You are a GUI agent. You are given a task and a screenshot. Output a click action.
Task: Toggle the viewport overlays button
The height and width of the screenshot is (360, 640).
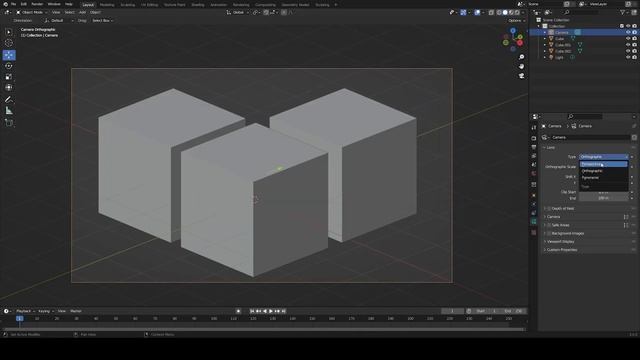(x=477, y=13)
